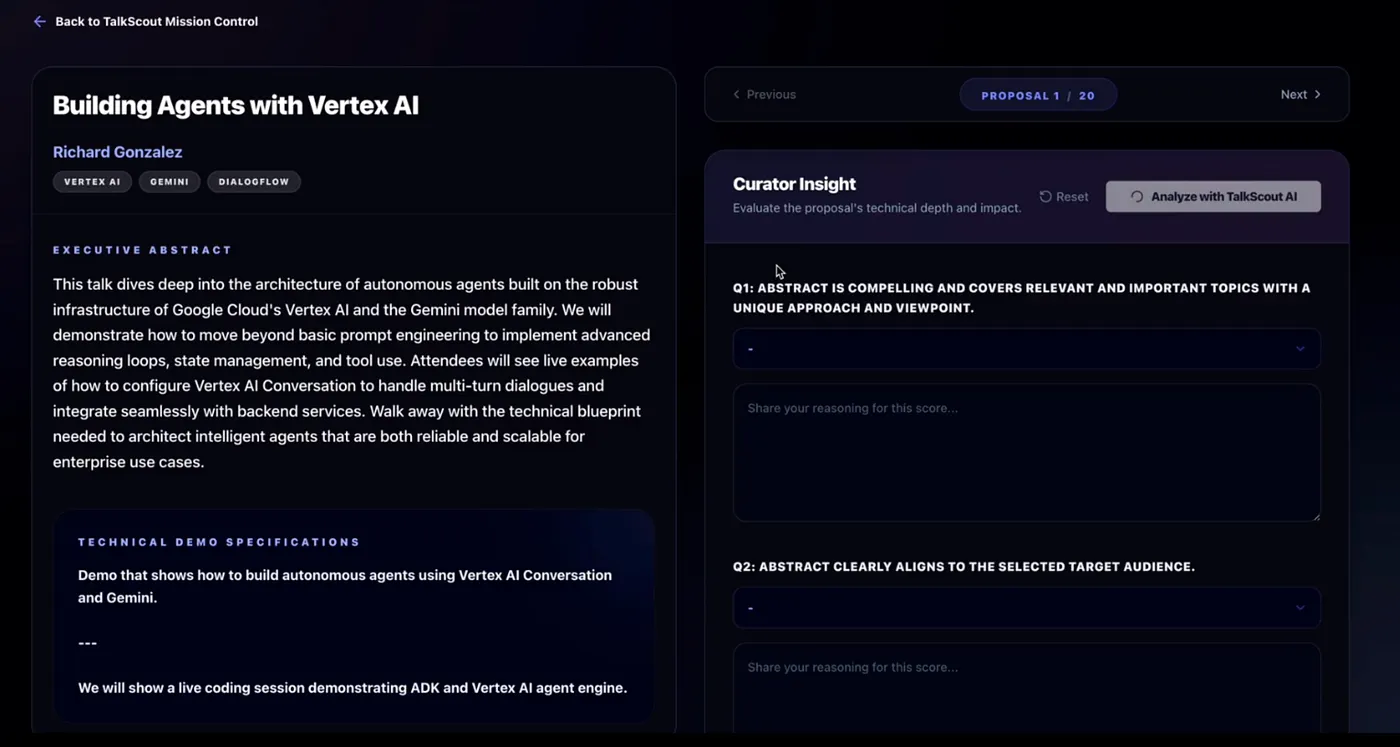Click 'Evaluate the proposal's technical depth' subtitle

coord(877,208)
